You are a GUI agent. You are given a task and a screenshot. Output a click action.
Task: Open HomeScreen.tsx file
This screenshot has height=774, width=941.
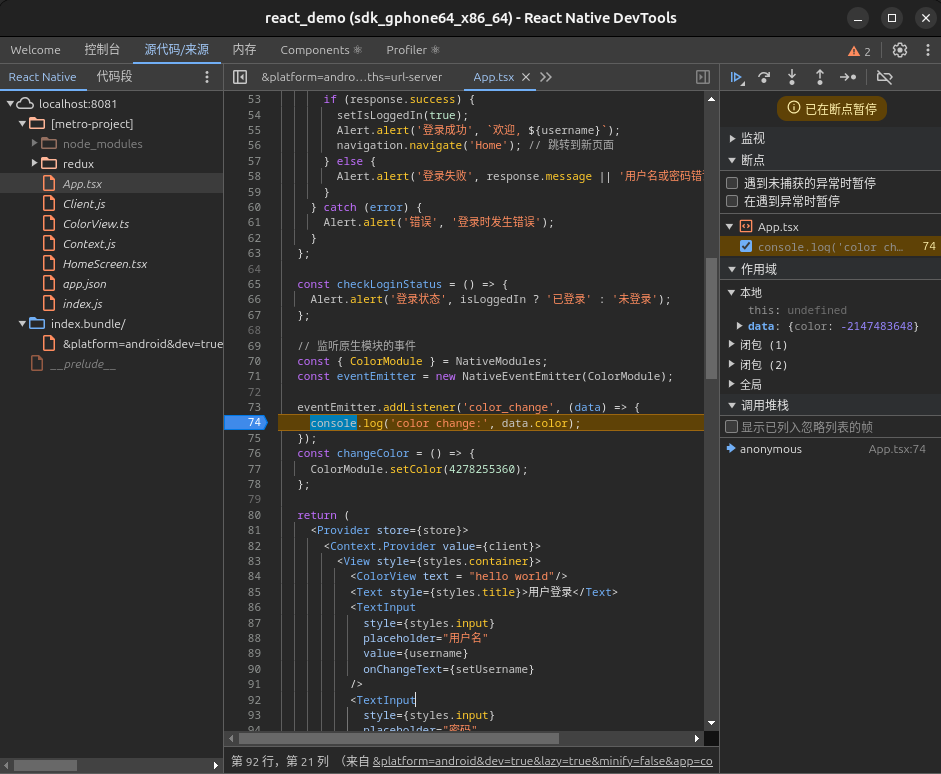pyautogui.click(x=104, y=264)
